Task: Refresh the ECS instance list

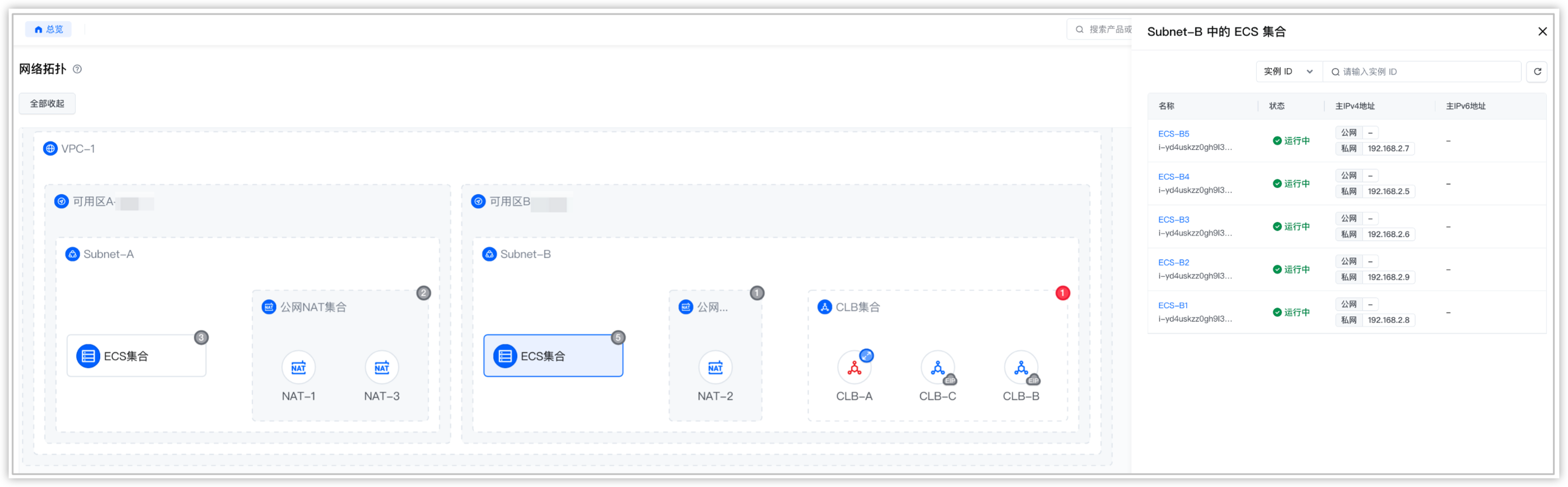Action: point(1537,71)
